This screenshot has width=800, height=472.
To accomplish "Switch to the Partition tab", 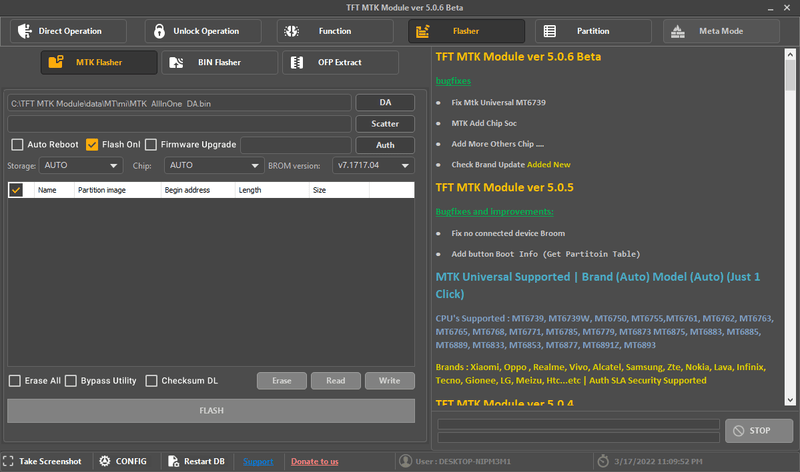I will 593,31.
